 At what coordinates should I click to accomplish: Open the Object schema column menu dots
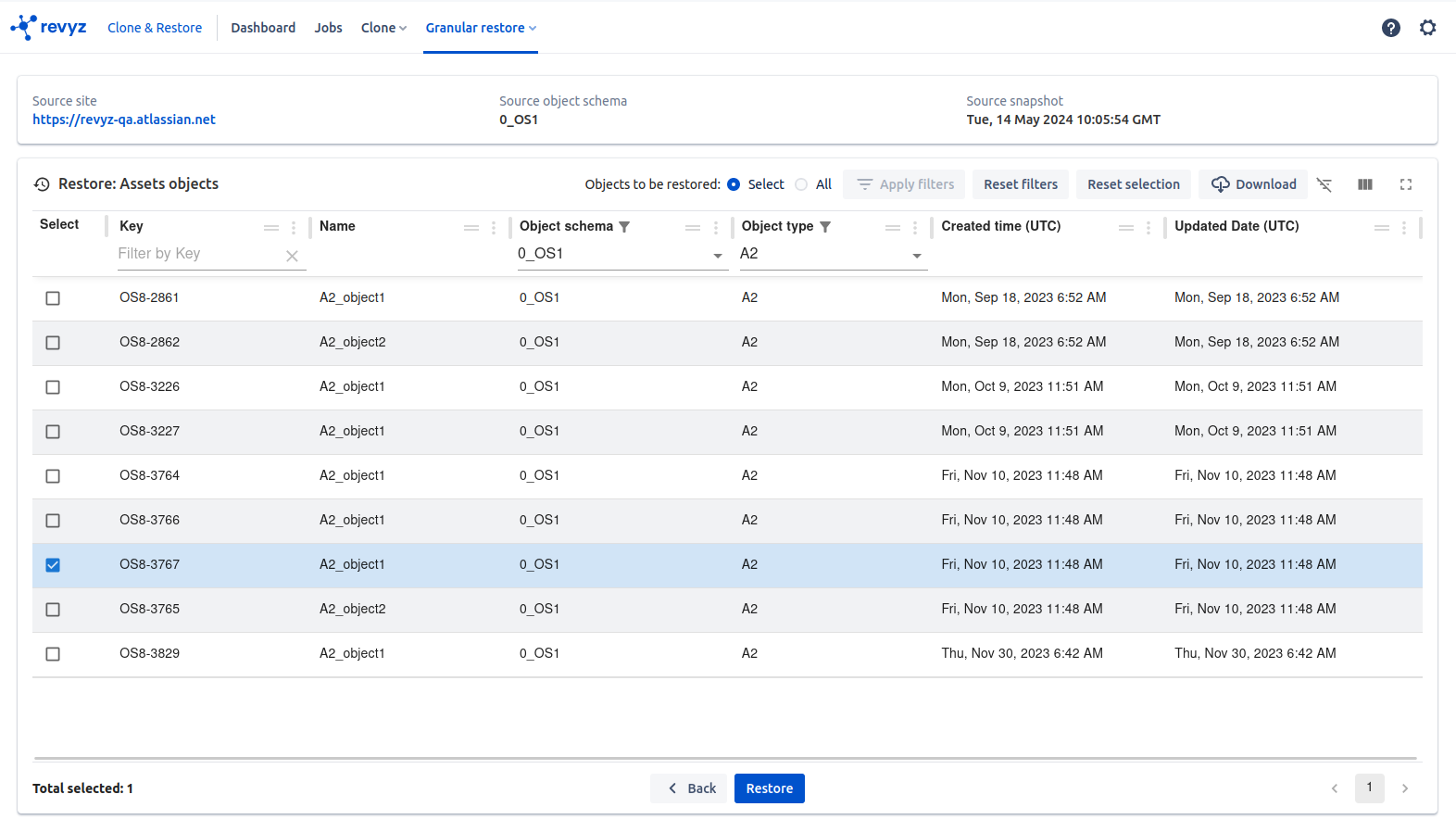[716, 228]
